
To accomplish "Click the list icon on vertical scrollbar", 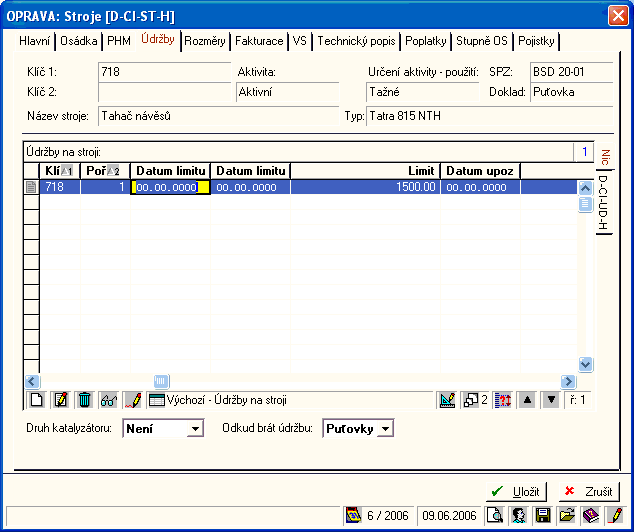I will (x=585, y=204).
